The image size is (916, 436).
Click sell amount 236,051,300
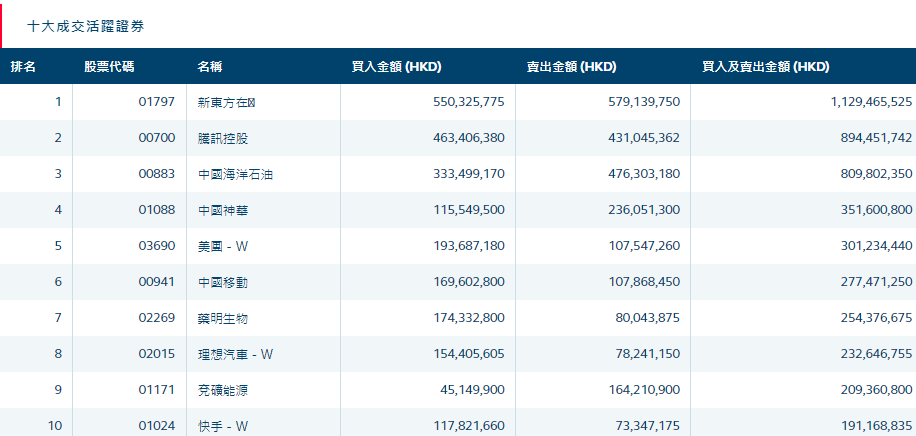tap(644, 210)
